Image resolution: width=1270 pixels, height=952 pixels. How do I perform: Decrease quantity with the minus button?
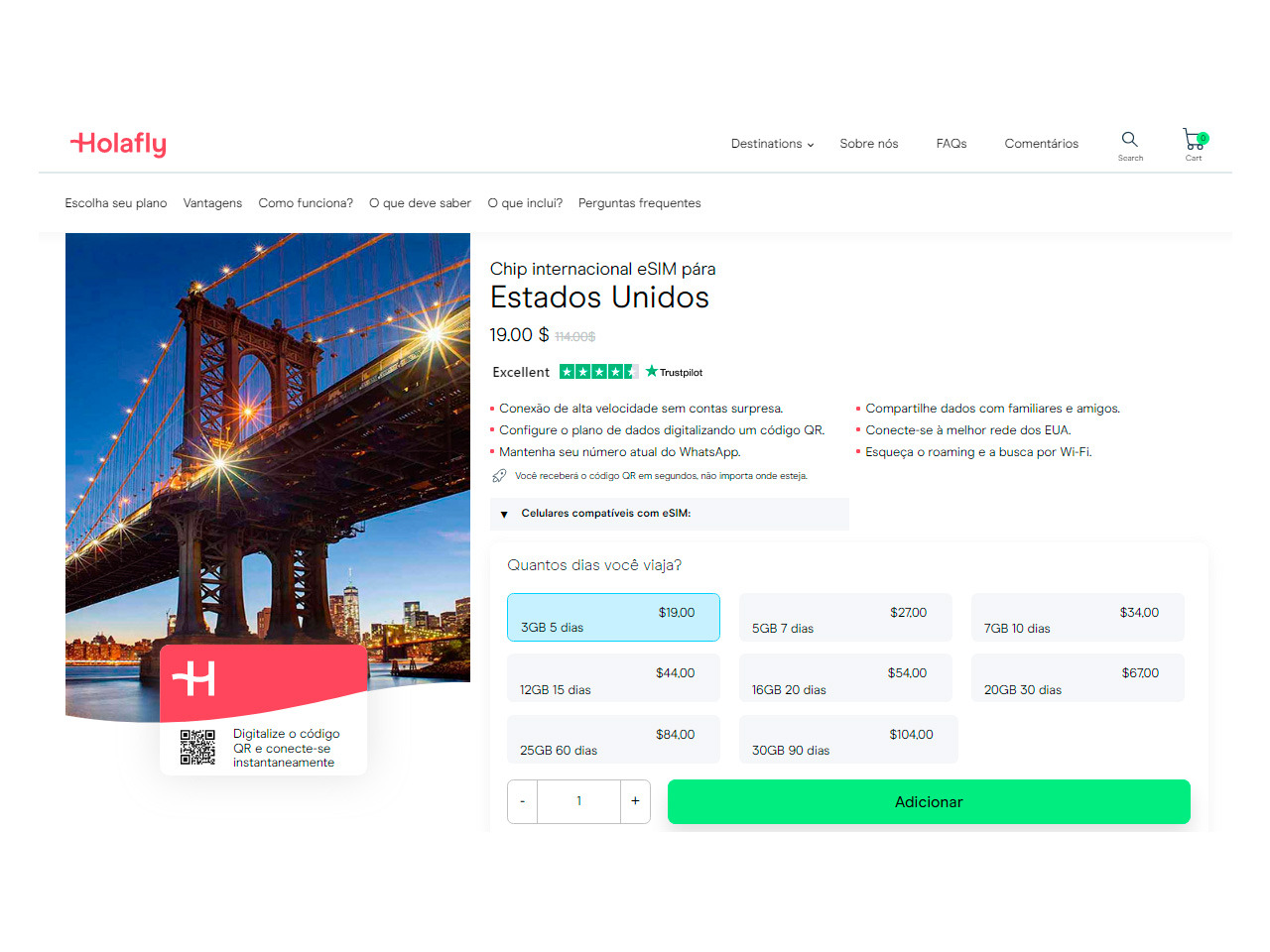point(523,801)
